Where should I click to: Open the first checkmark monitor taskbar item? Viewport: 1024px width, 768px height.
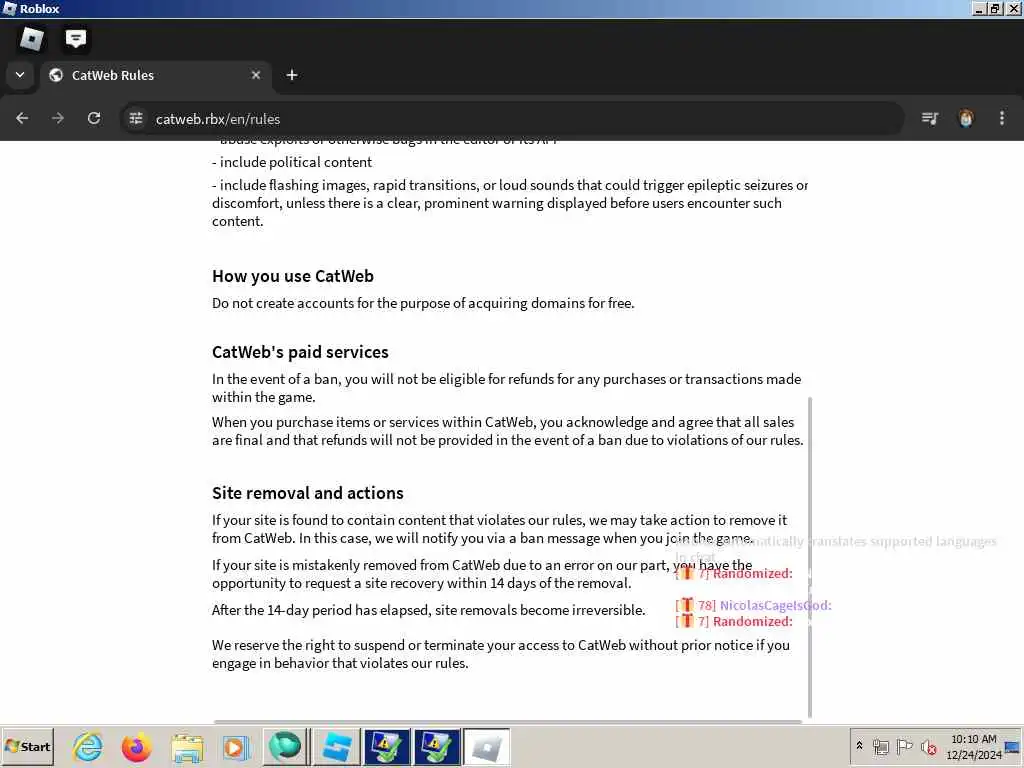[x=387, y=747]
